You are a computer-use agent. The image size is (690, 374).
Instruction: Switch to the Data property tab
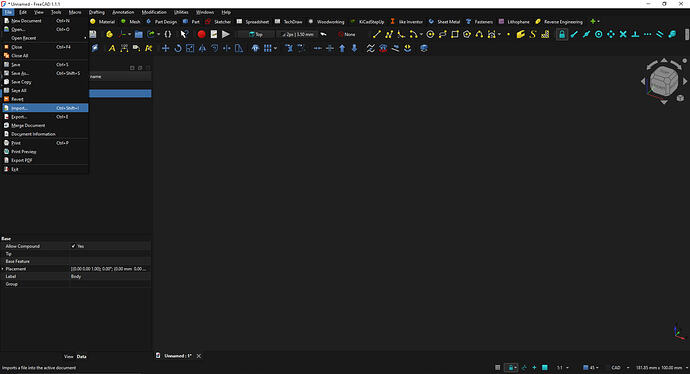(81, 356)
